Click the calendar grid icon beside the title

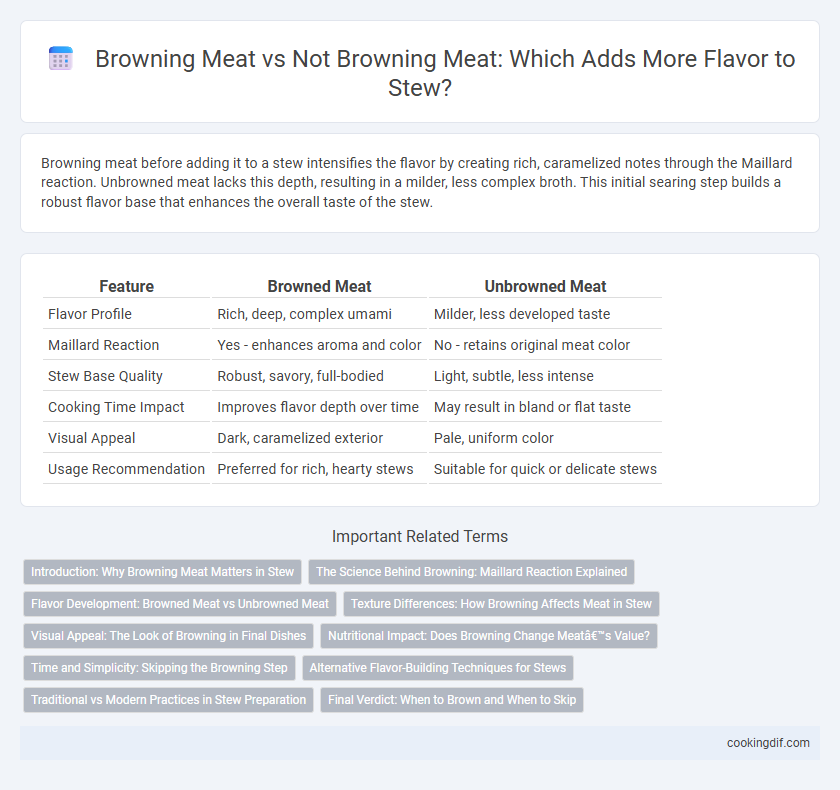pos(61,58)
